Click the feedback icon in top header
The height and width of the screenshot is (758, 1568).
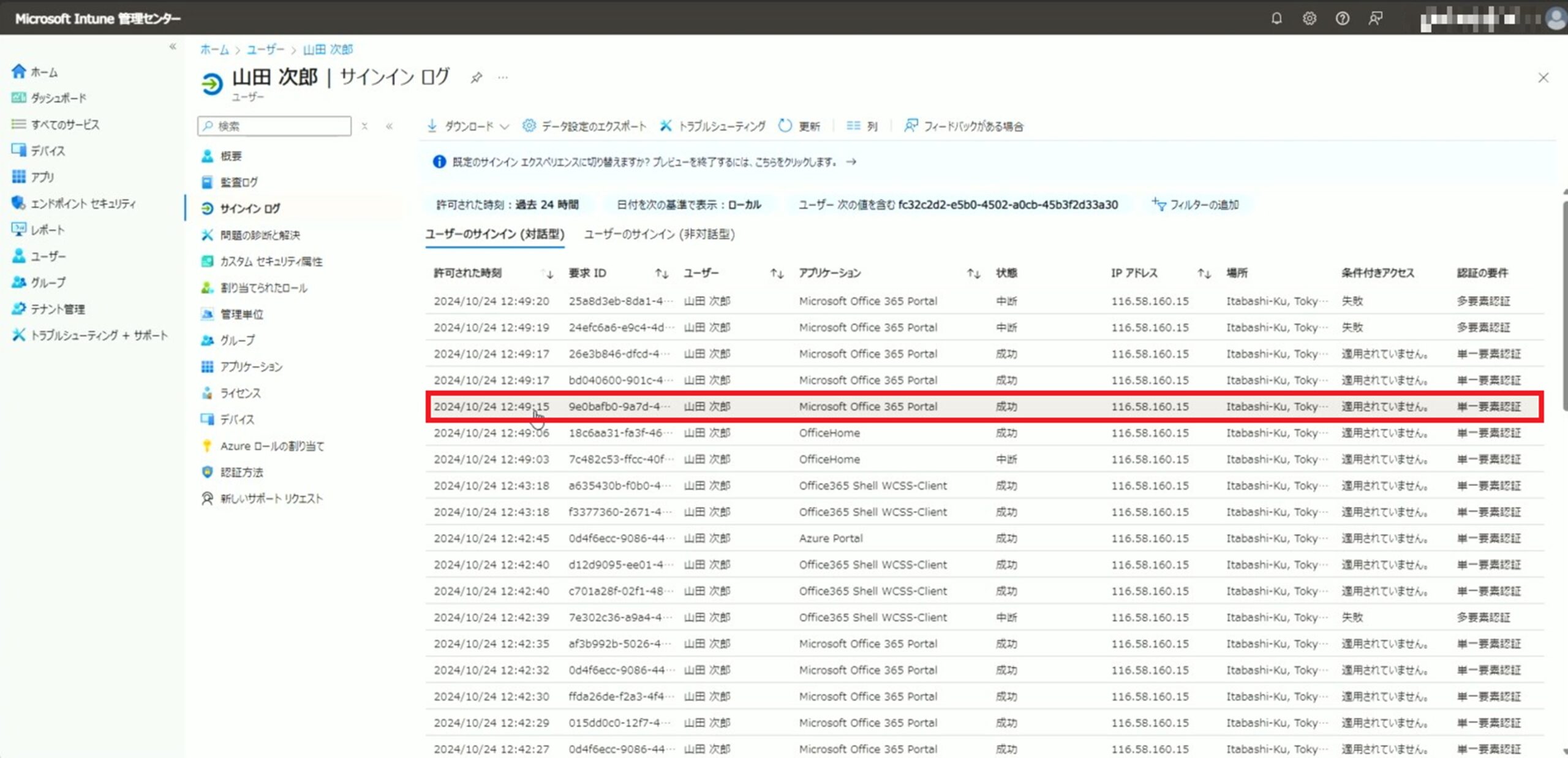1375,18
